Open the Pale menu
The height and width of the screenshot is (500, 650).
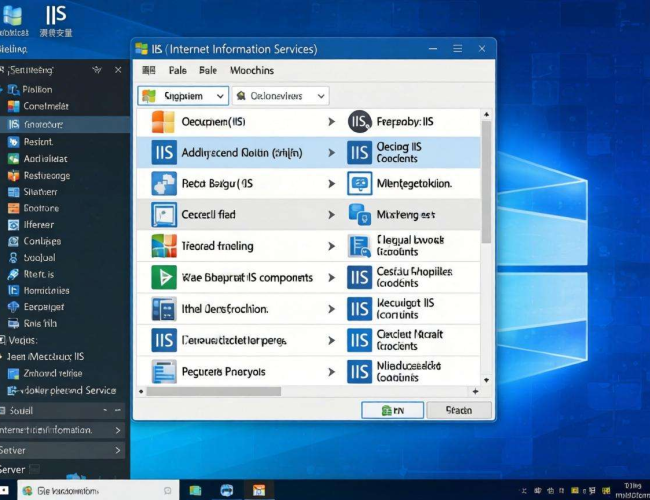177,70
